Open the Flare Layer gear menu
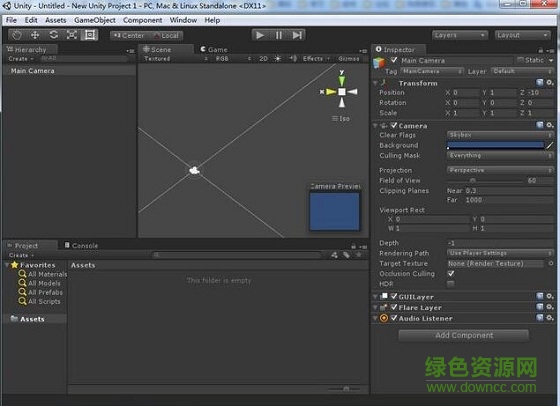Image resolution: width=560 pixels, height=406 pixels. (x=550, y=307)
